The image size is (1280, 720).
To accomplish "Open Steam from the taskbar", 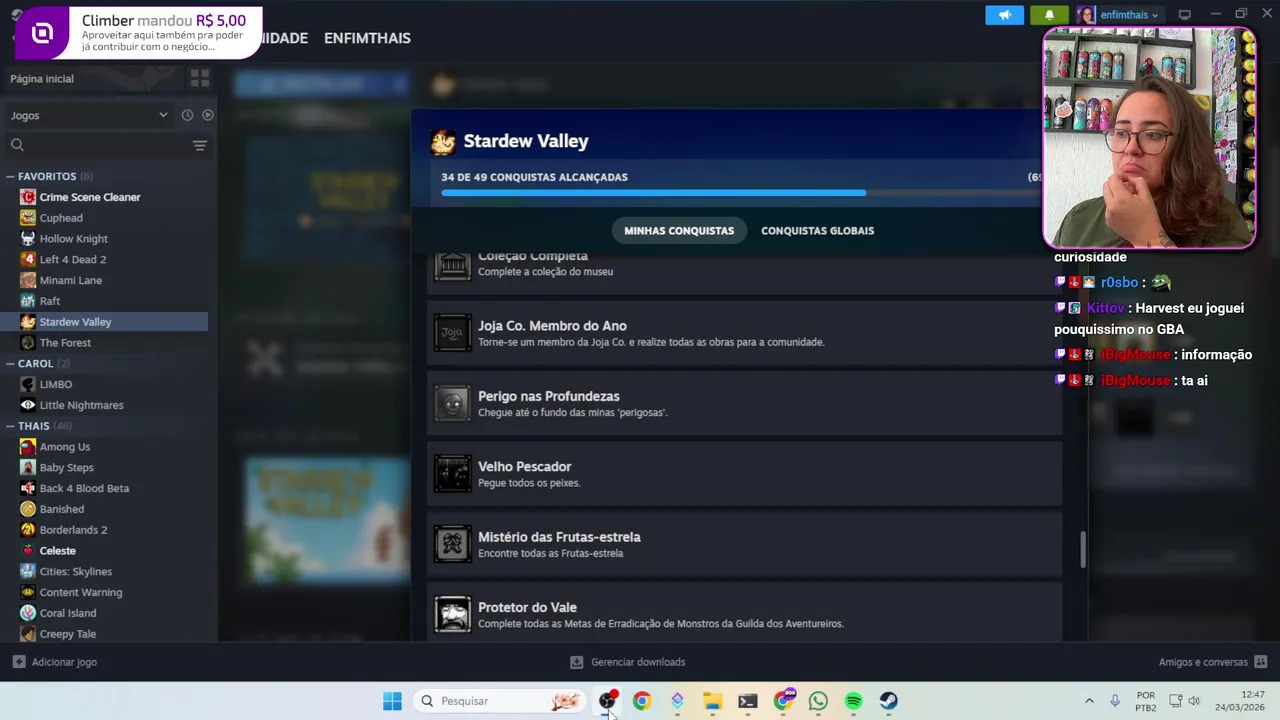I will click(888, 701).
